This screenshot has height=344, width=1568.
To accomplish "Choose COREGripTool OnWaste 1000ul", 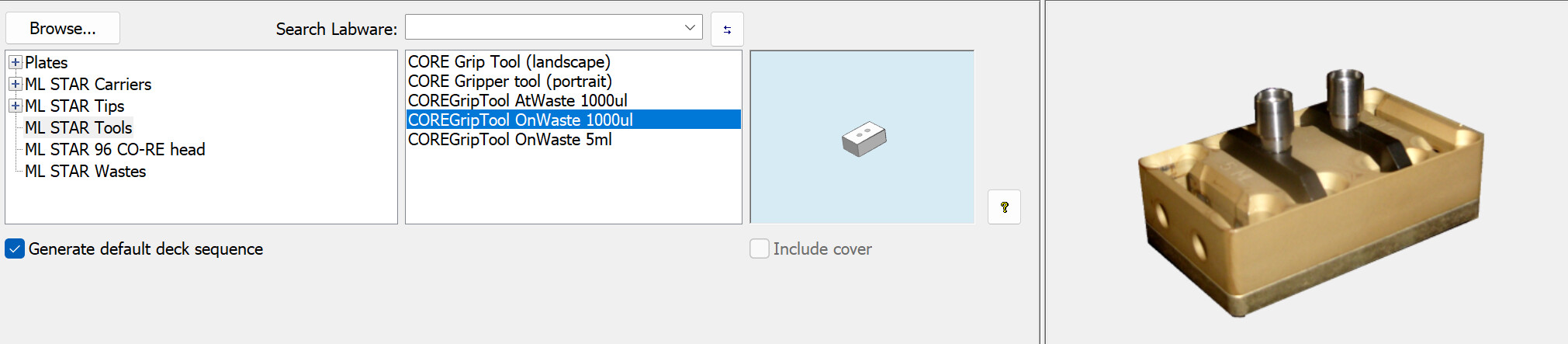I will coord(573,120).
